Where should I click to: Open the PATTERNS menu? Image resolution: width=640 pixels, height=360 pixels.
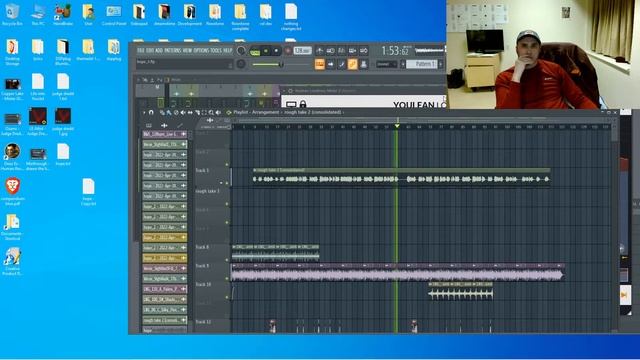coord(172,50)
